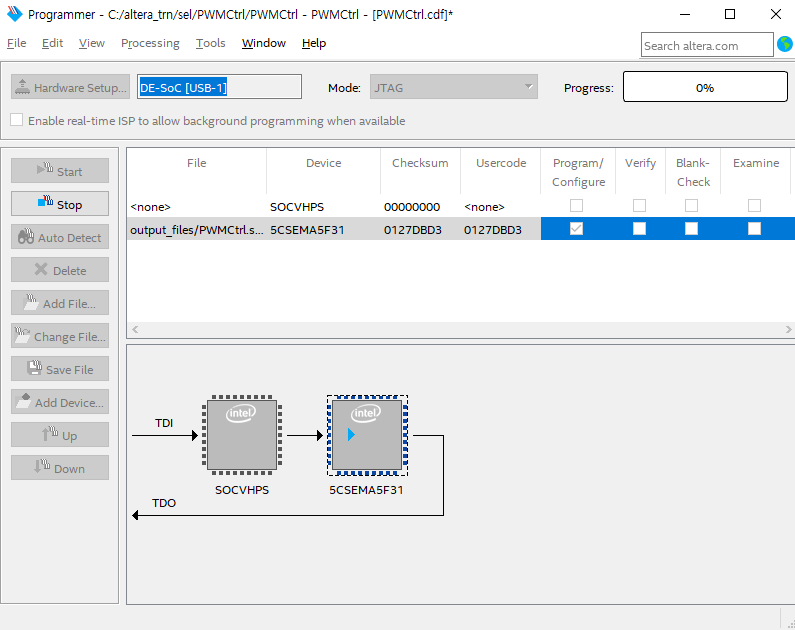
Task: Uncheck Program/Configure for 5CSEMA5F31 row
Action: click(576, 229)
